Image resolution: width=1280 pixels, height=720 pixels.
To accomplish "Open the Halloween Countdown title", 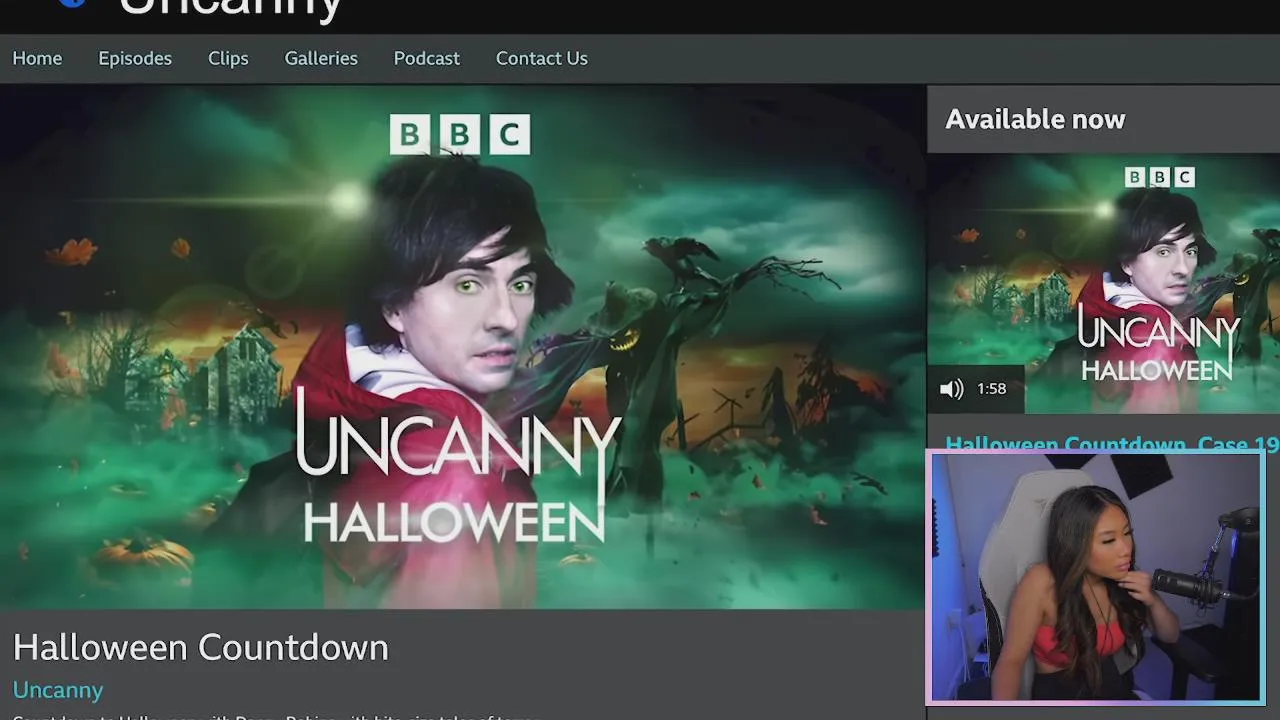I will [201, 647].
